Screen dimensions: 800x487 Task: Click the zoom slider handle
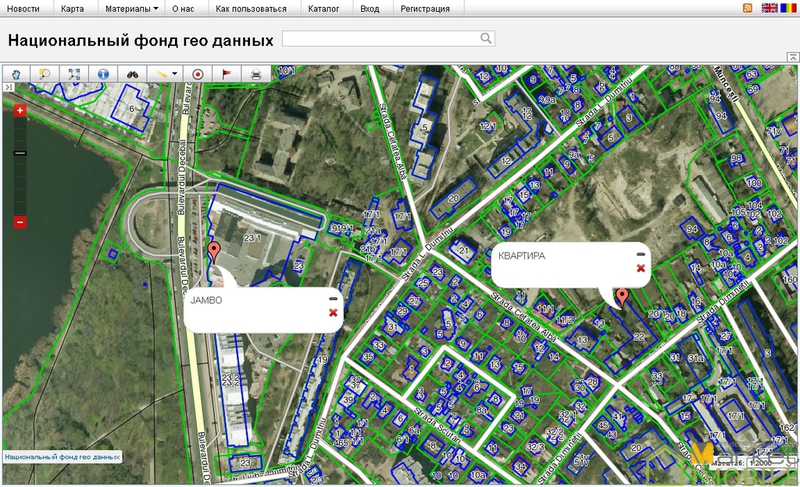(x=19, y=153)
